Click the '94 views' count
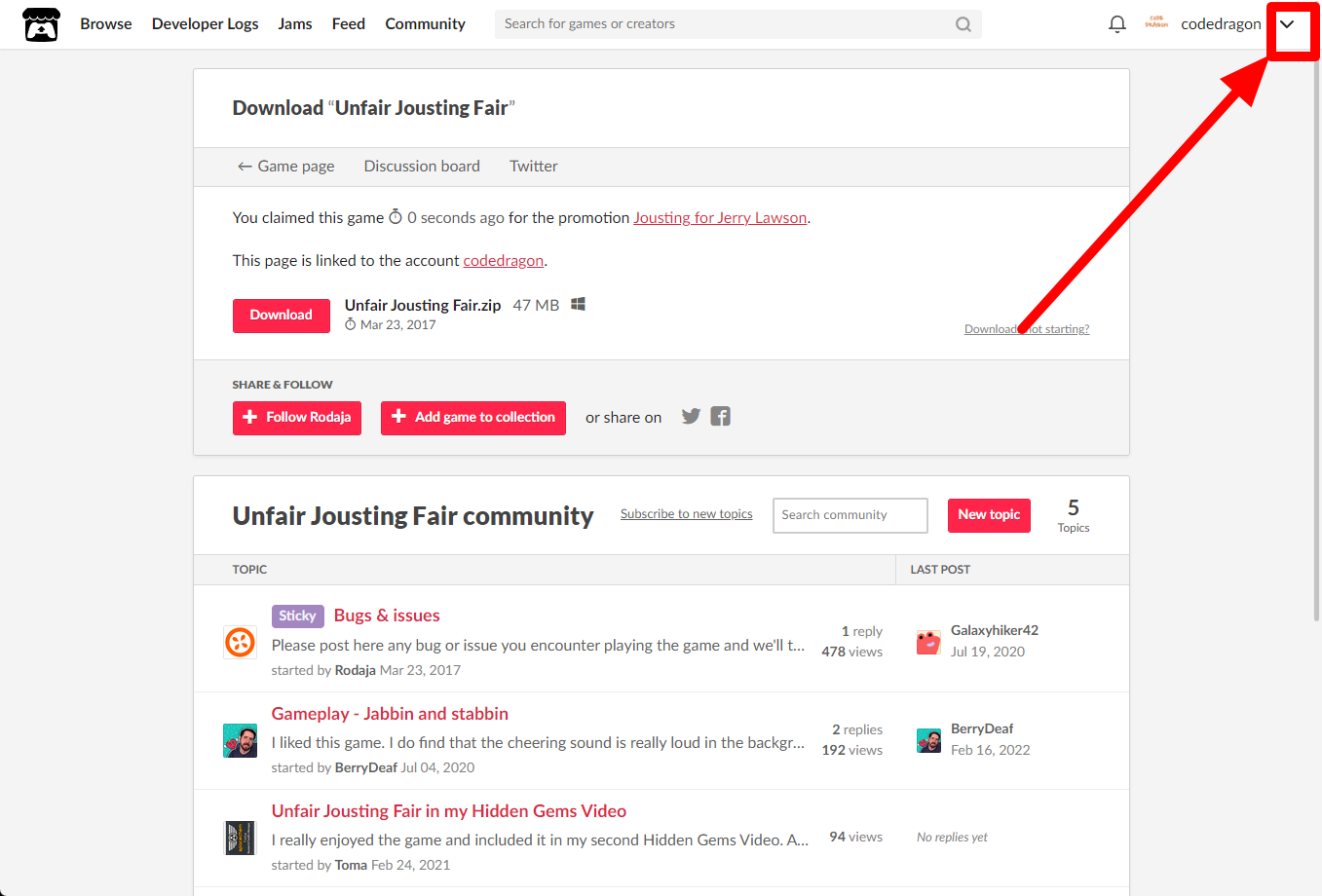 [x=856, y=837]
